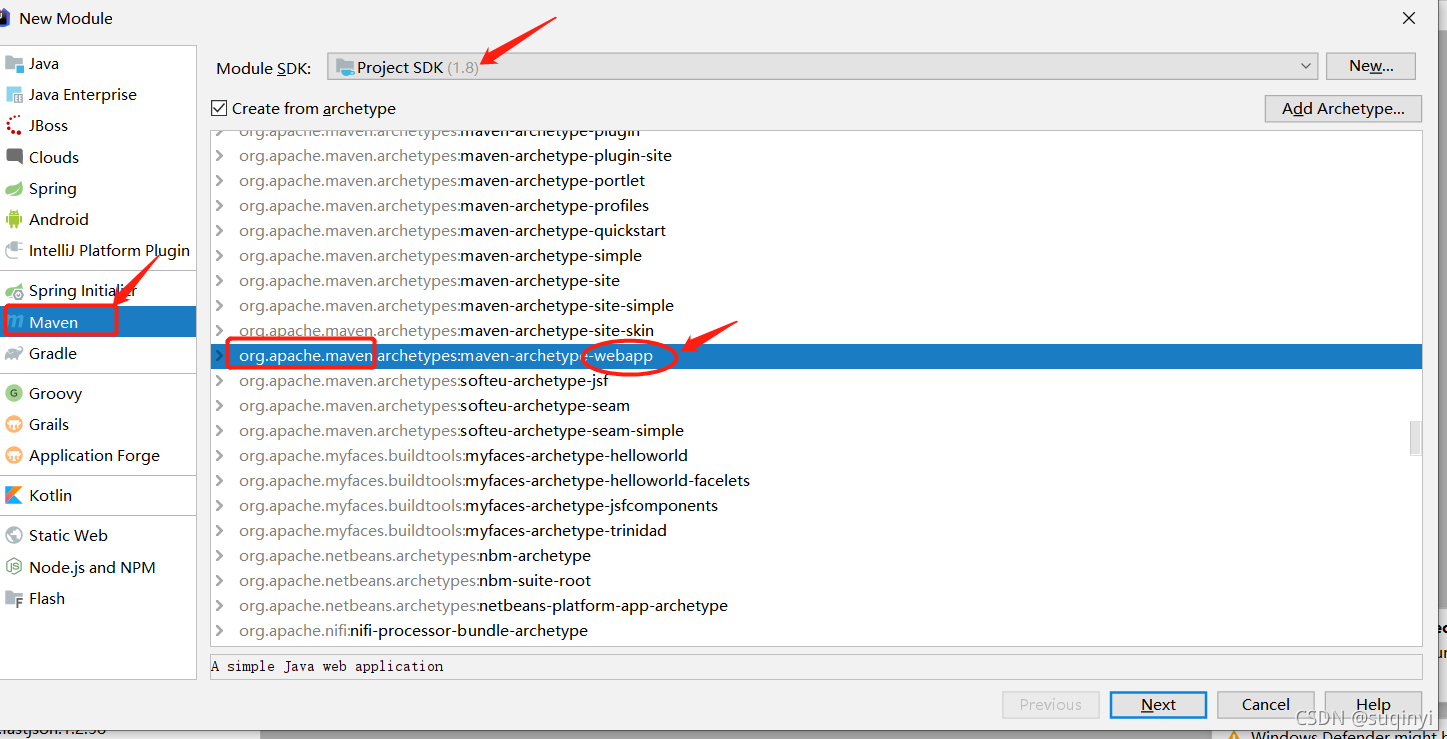Screen dimensions: 1447x739
Task: Click the Project SDK folder icon
Action: pyautogui.click(x=345, y=67)
